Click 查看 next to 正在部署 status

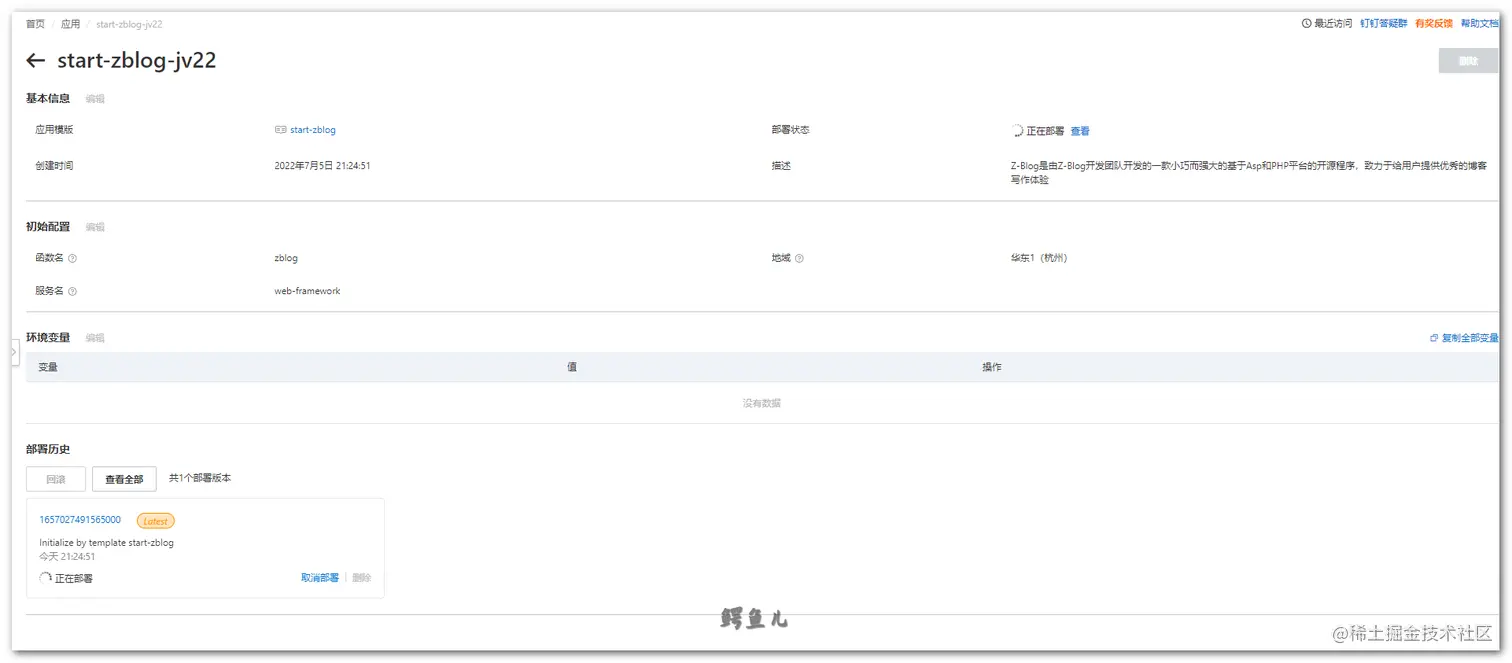pyautogui.click(x=1080, y=131)
